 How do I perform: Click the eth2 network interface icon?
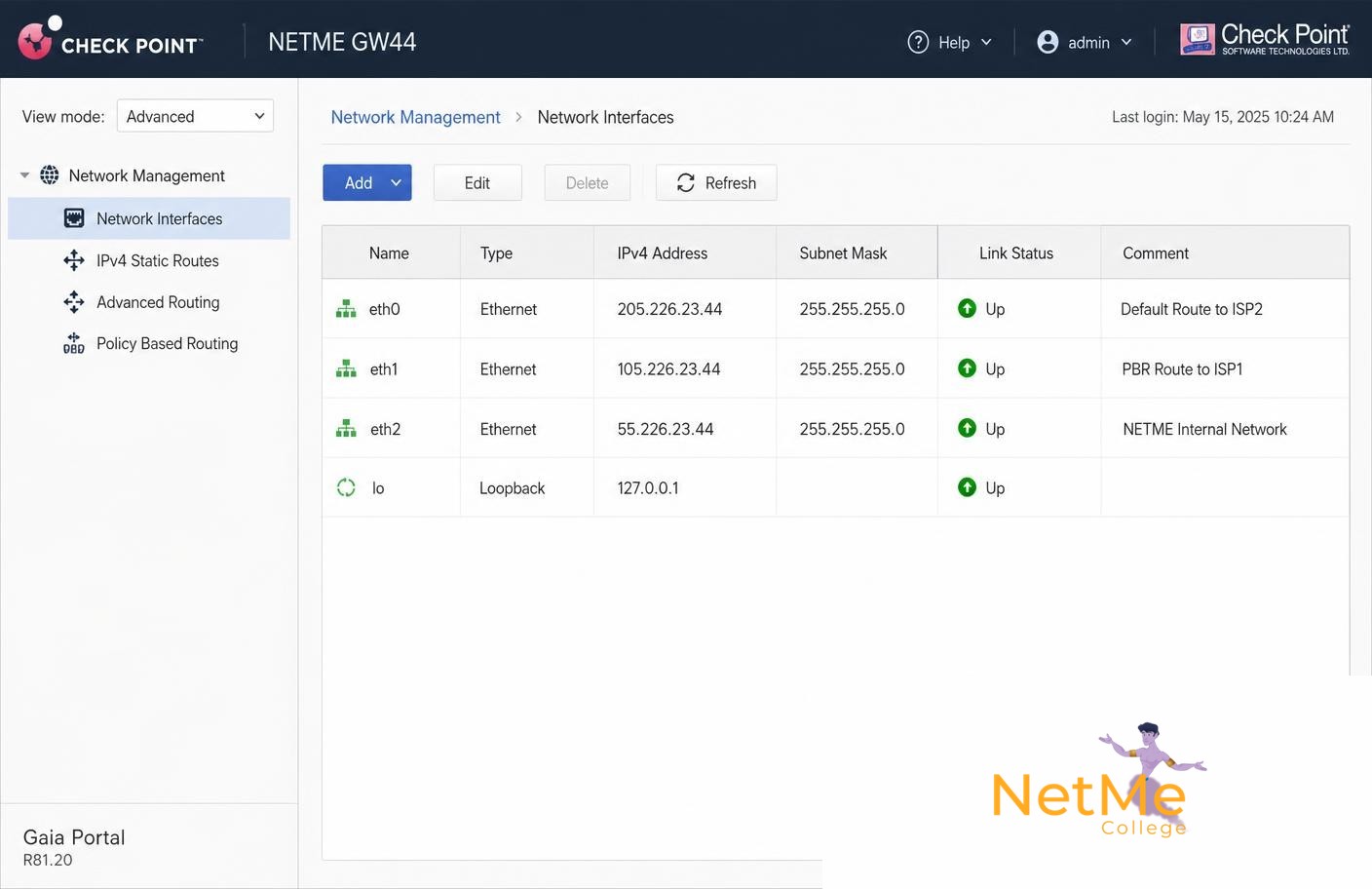pos(346,428)
